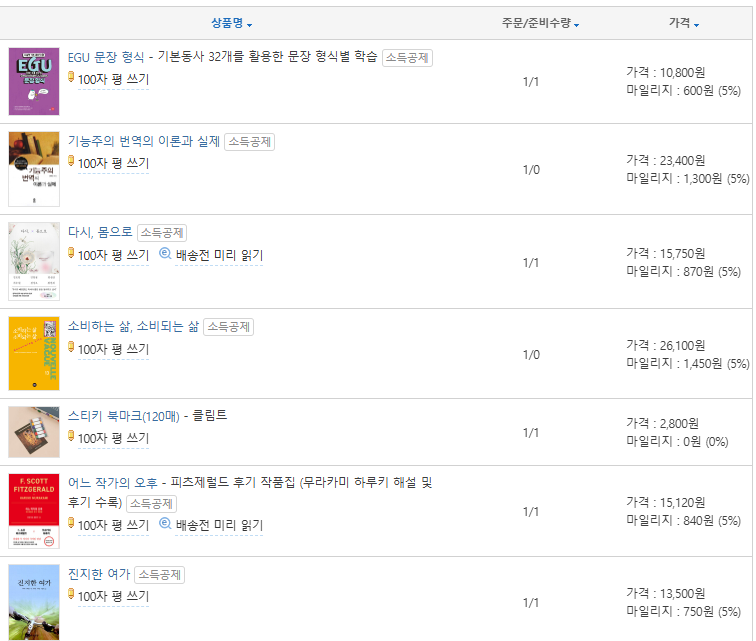
Task: Sort by 상품명 column header
Action: pos(231,23)
